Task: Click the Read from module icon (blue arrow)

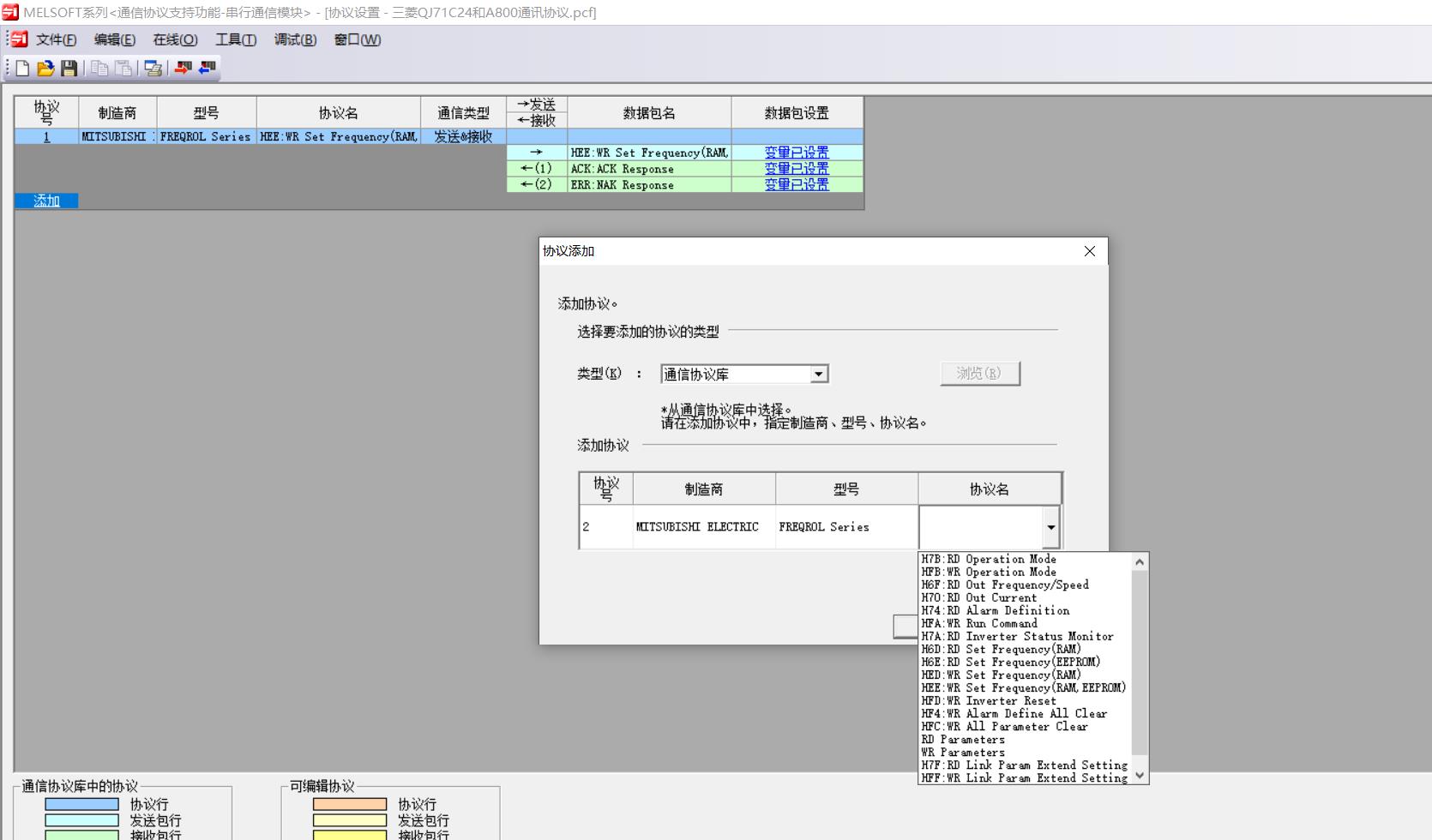Action: (207, 68)
